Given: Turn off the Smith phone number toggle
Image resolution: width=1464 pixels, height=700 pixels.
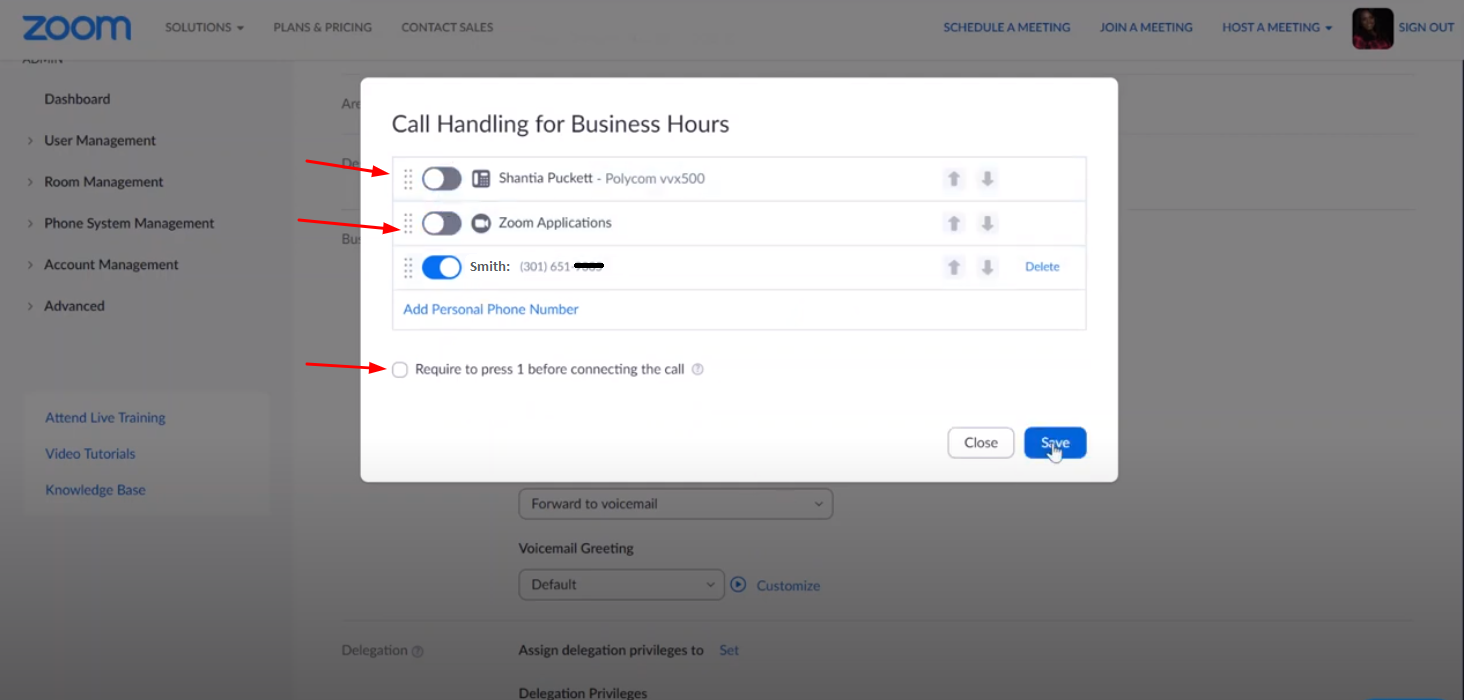Looking at the screenshot, I should [x=441, y=267].
